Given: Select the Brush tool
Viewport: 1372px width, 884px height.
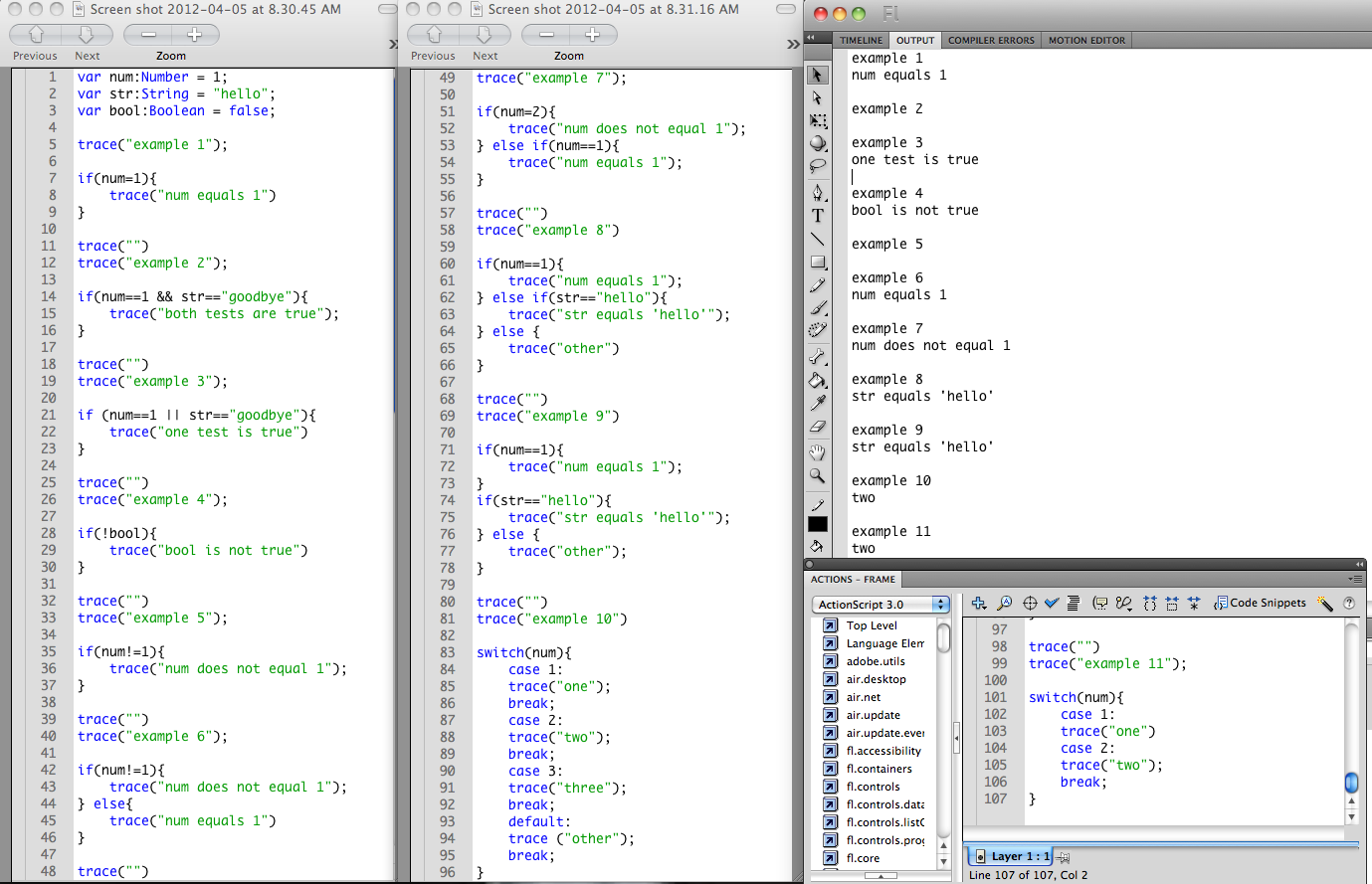Looking at the screenshot, I should point(817,308).
